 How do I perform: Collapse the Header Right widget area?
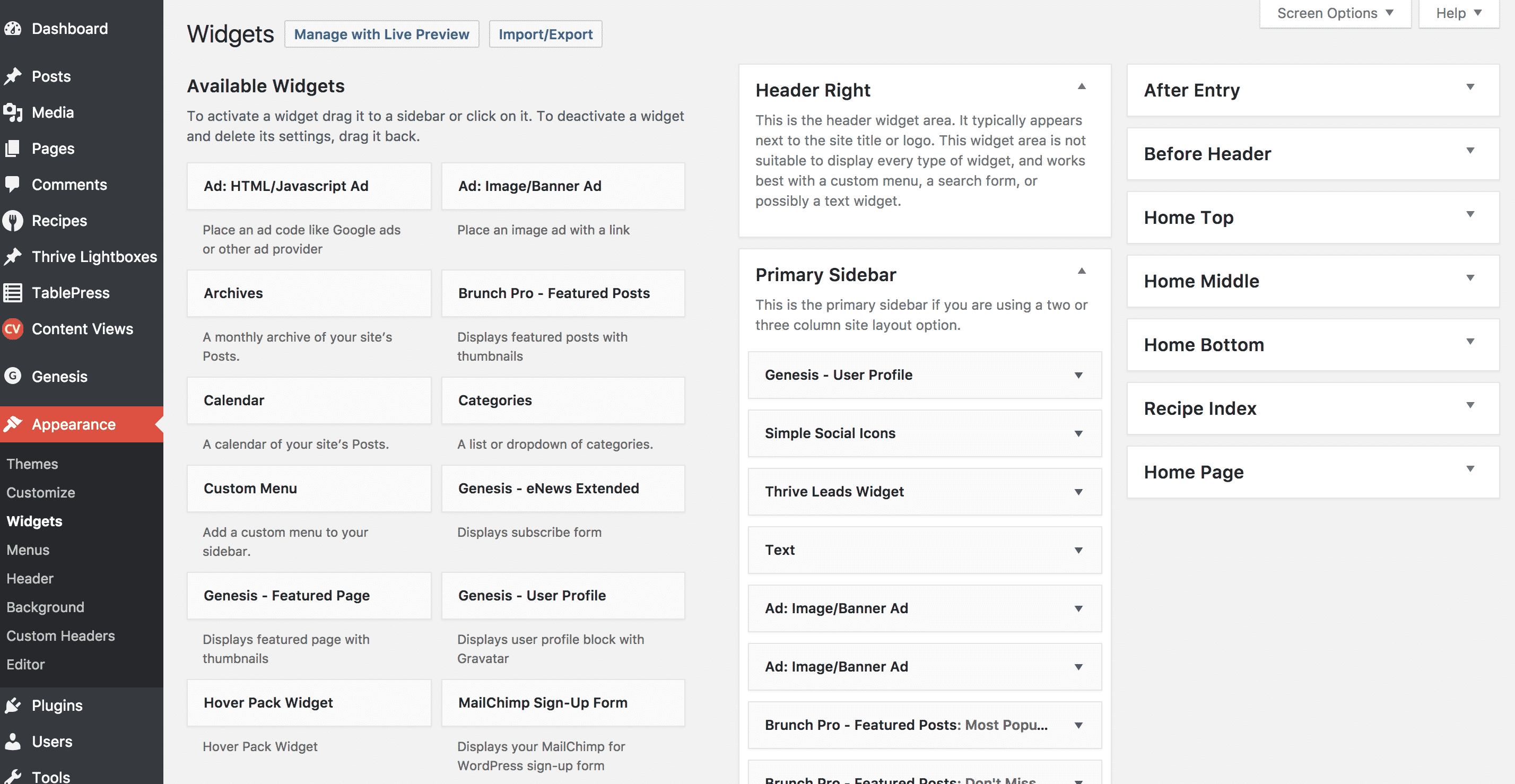coord(1081,86)
